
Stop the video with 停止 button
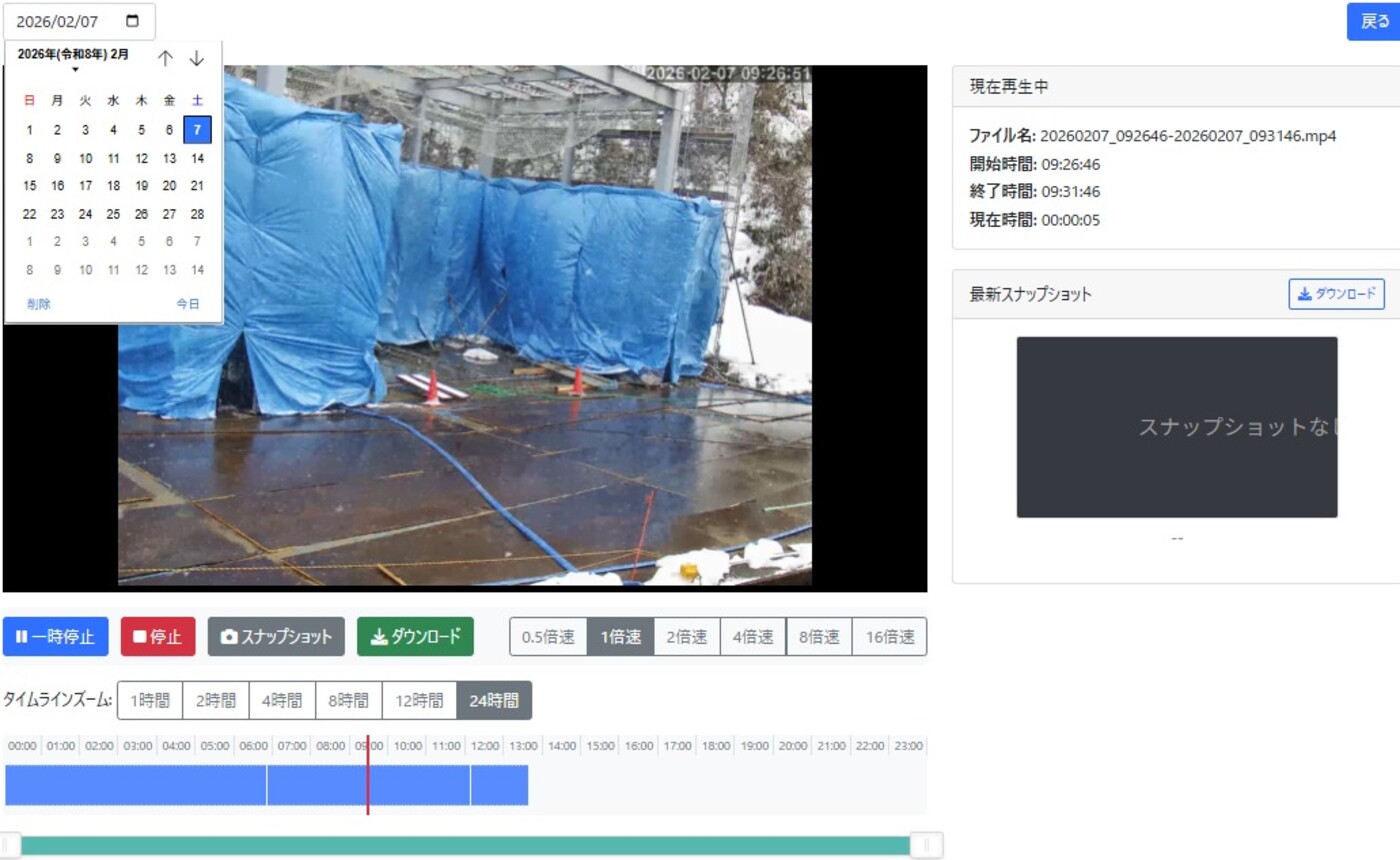pos(158,637)
